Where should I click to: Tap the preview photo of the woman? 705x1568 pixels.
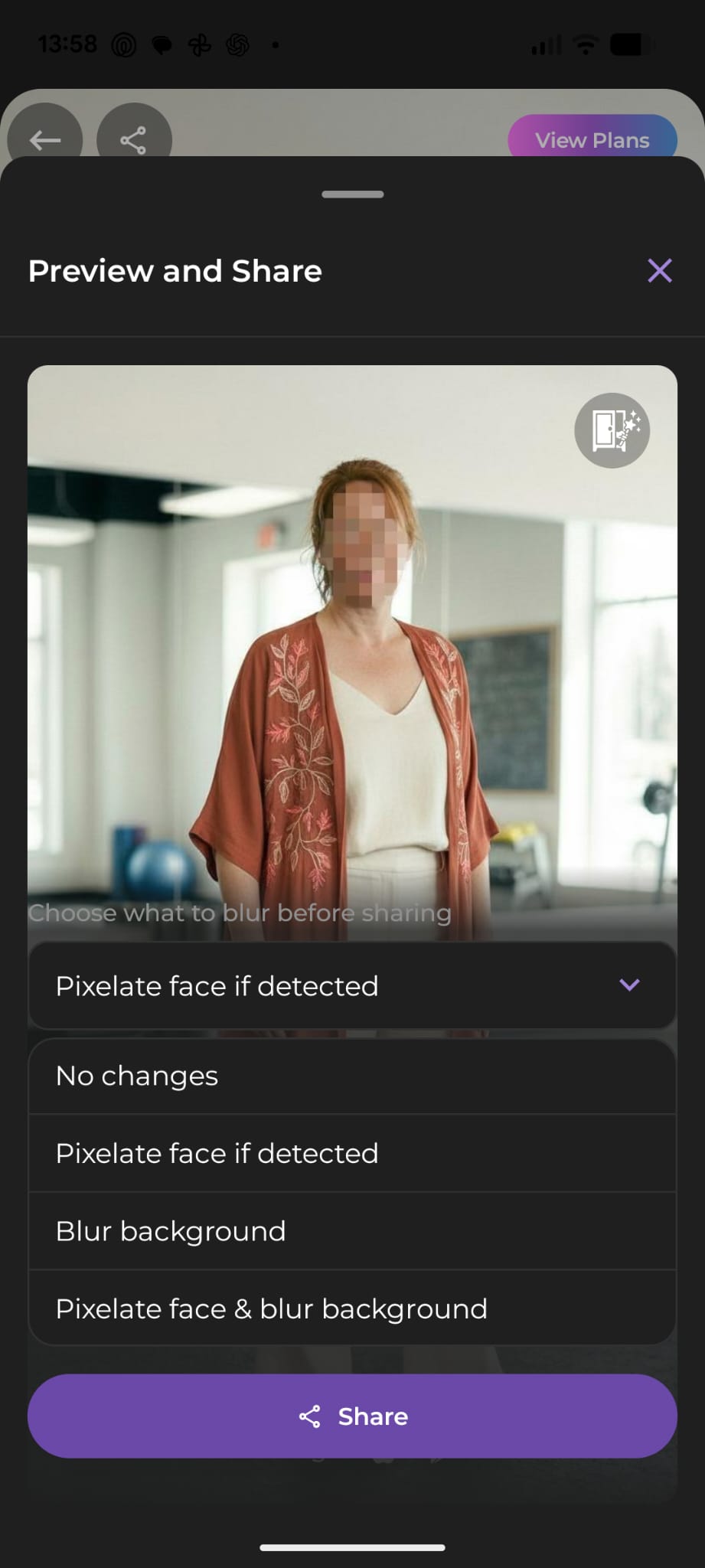[352, 651]
